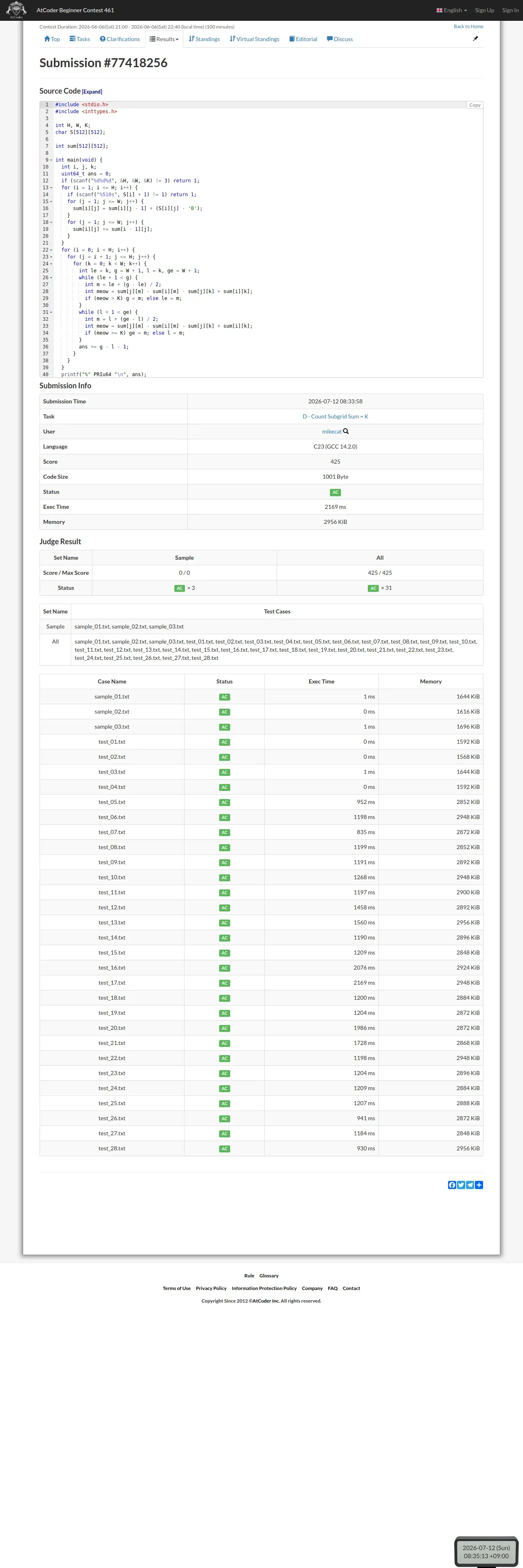Open the Glossary footer link

(269, 1275)
